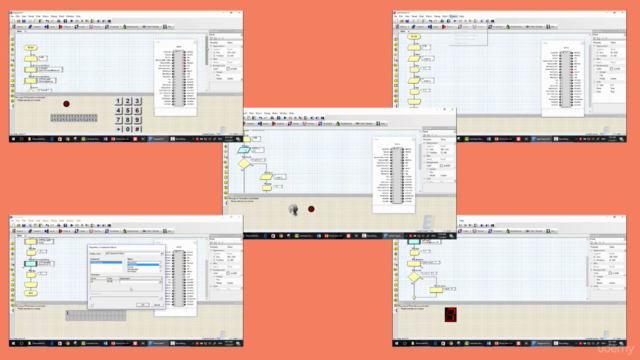Open the Window menu in the center window
This screenshot has width=640, height=360.
point(283,113)
